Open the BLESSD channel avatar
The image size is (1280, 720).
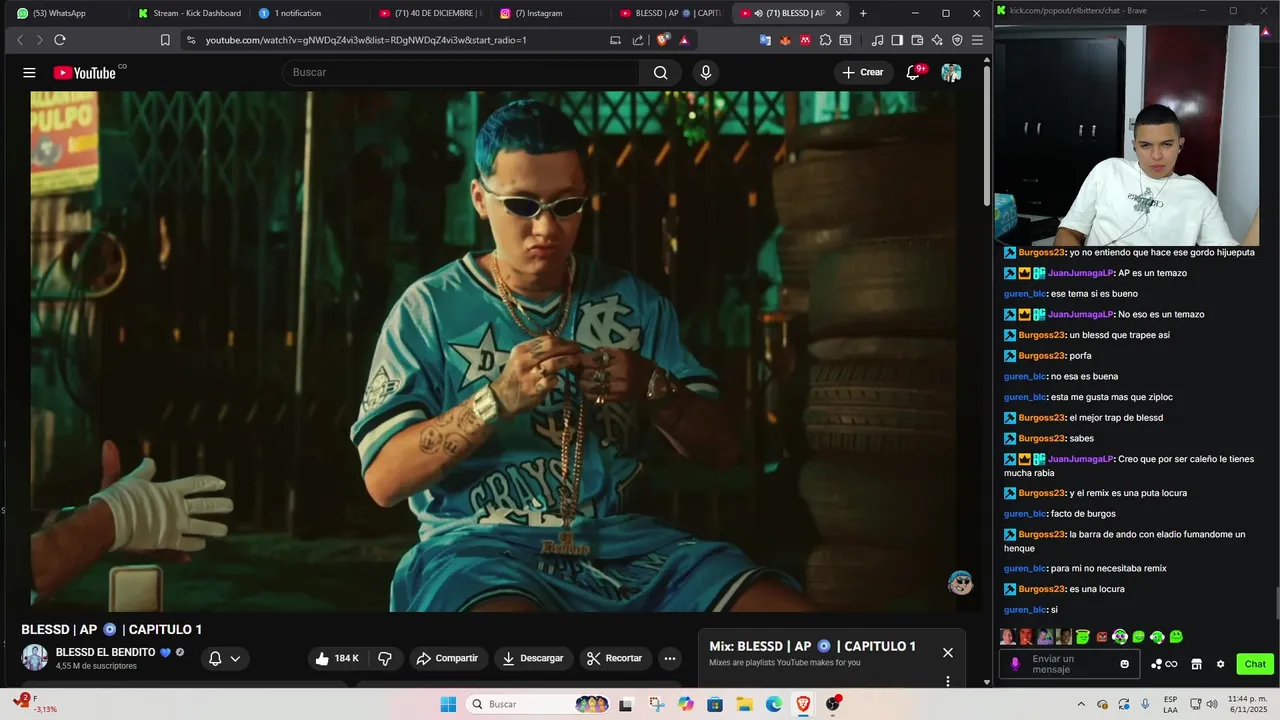(x=35, y=658)
